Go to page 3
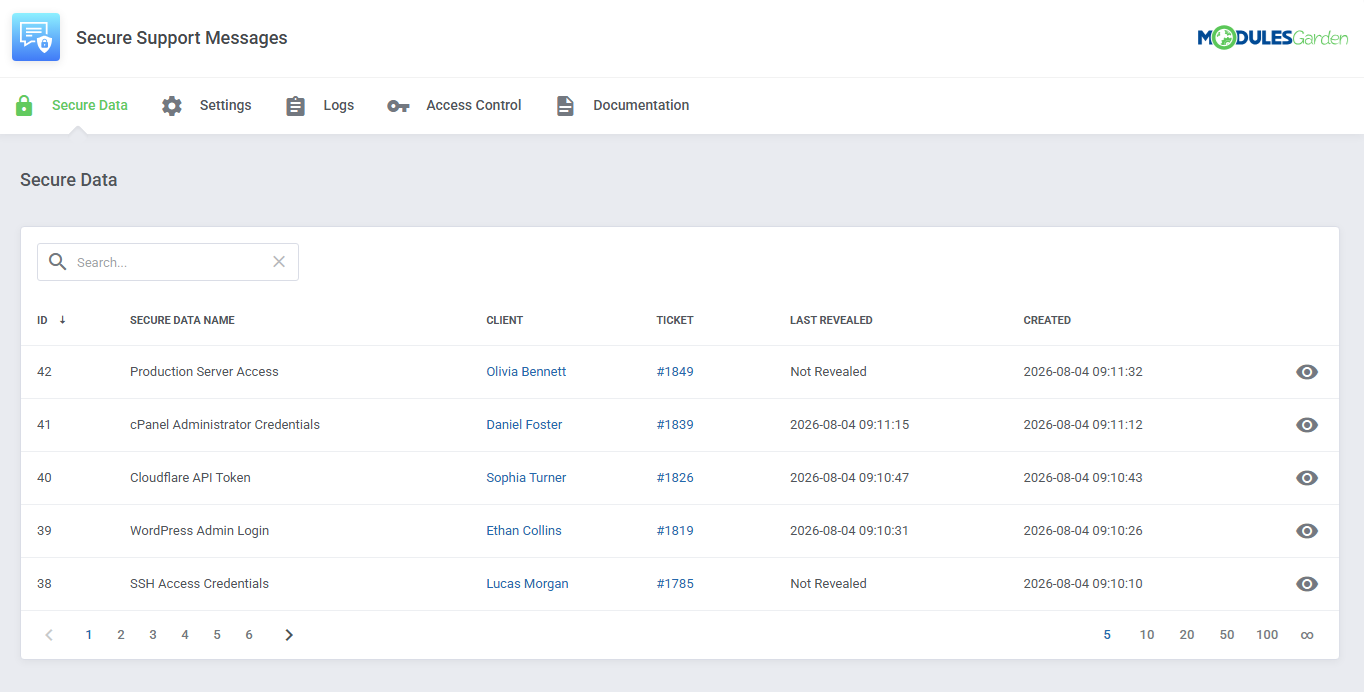The image size is (1364, 692). 153,635
